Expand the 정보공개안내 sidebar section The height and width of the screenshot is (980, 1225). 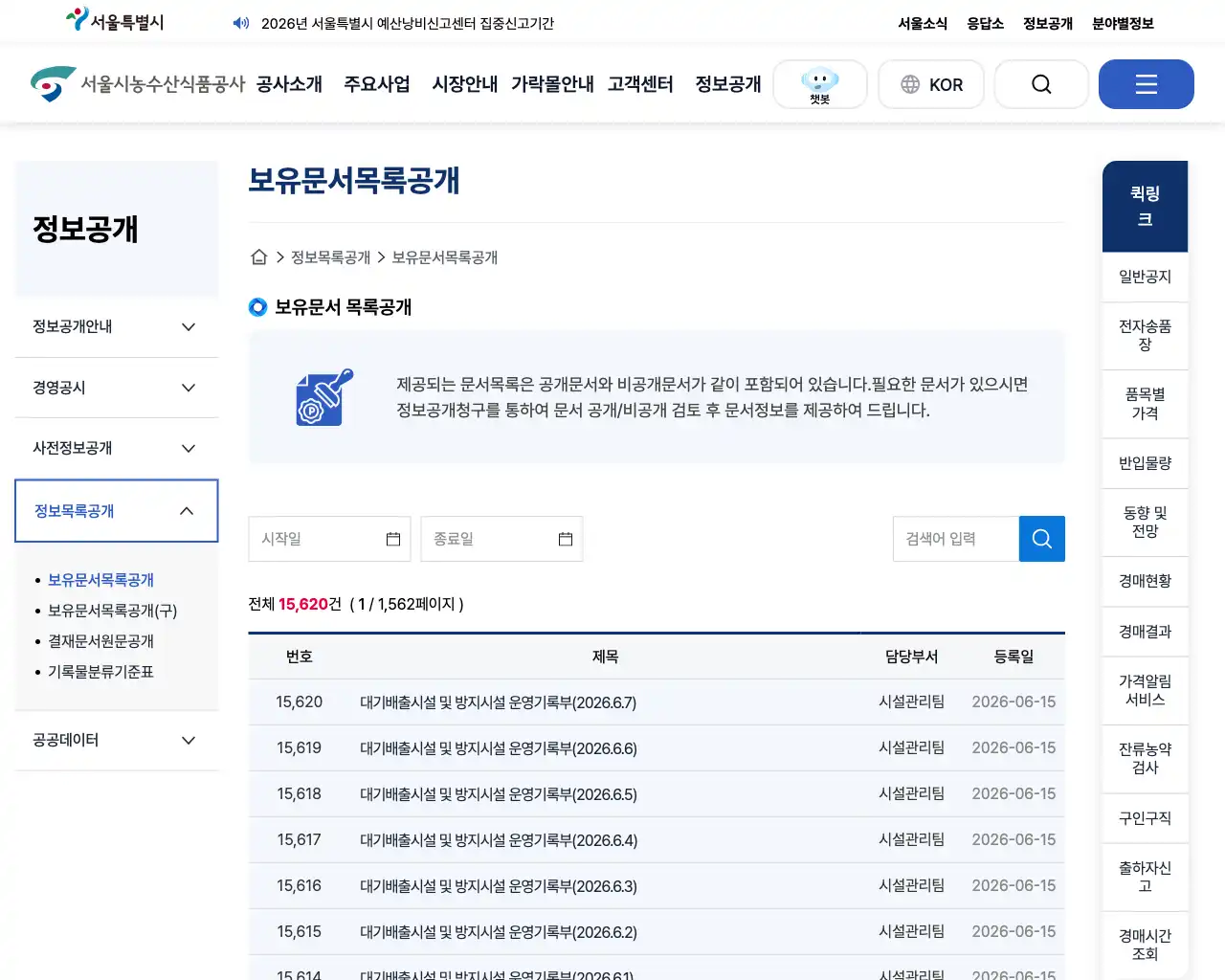click(117, 326)
